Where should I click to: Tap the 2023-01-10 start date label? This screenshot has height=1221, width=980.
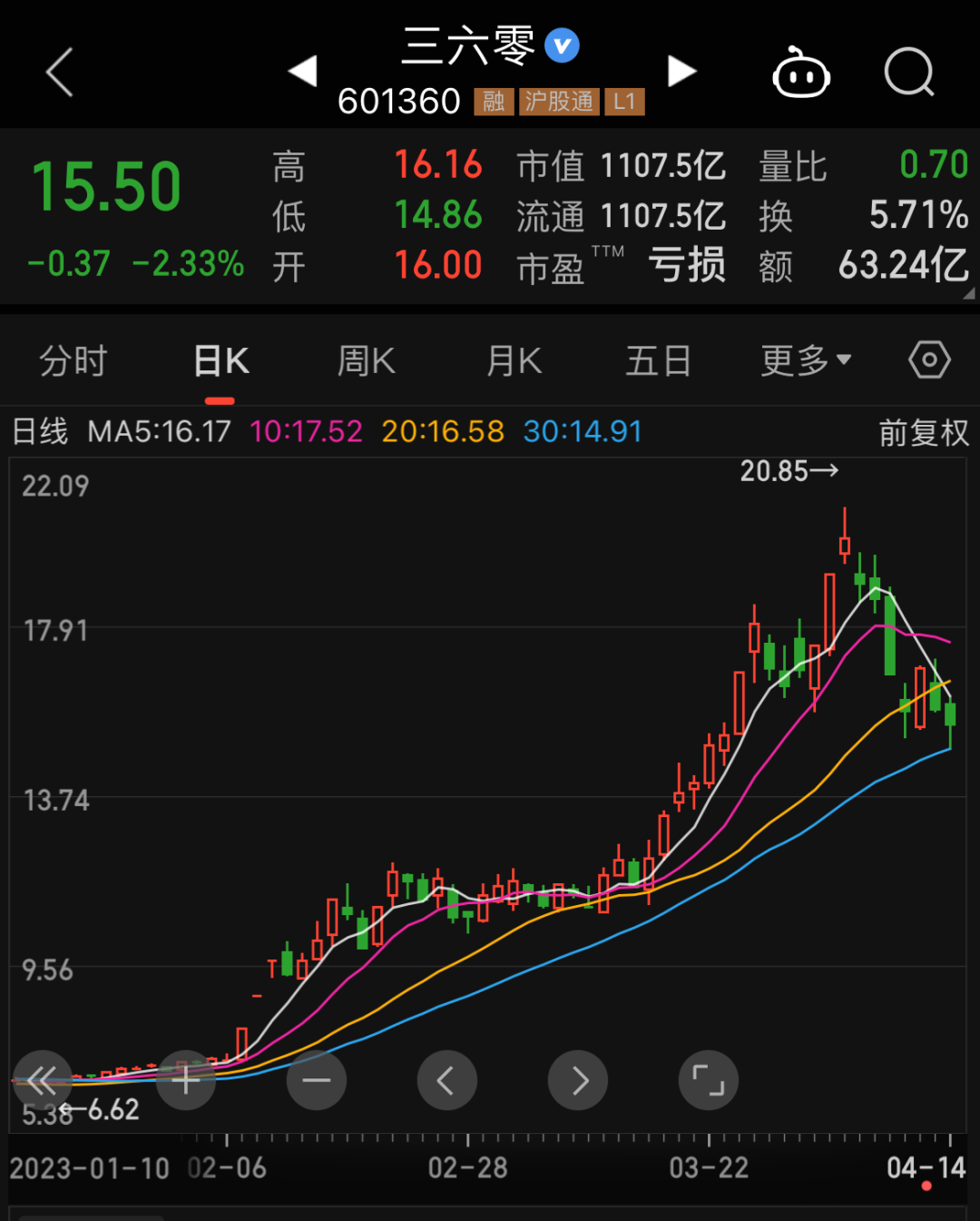(90, 1168)
